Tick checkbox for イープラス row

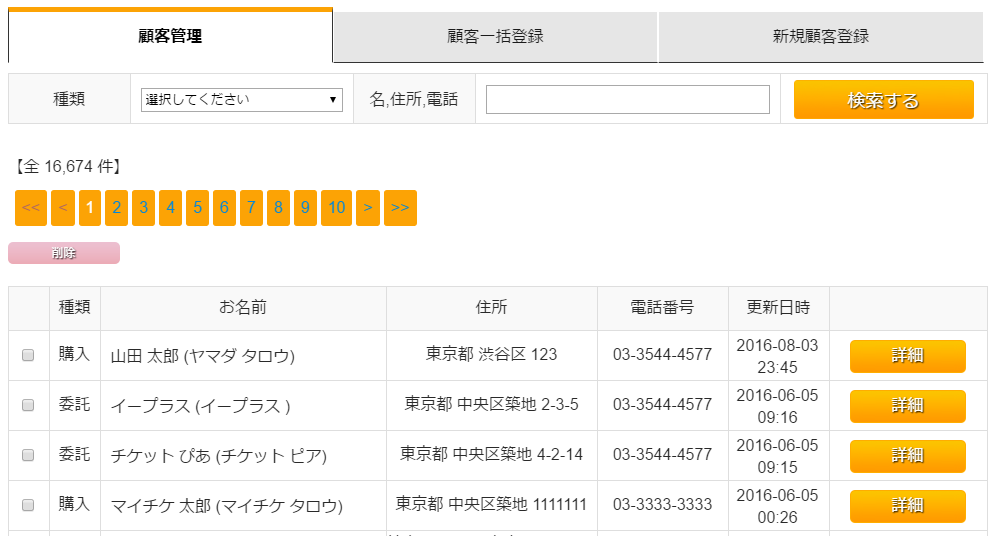(x=28, y=405)
